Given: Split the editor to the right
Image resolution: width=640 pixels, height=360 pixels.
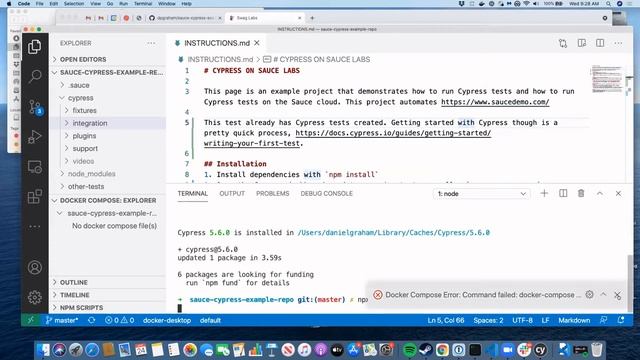Looking at the screenshot, I should (x=600, y=43).
